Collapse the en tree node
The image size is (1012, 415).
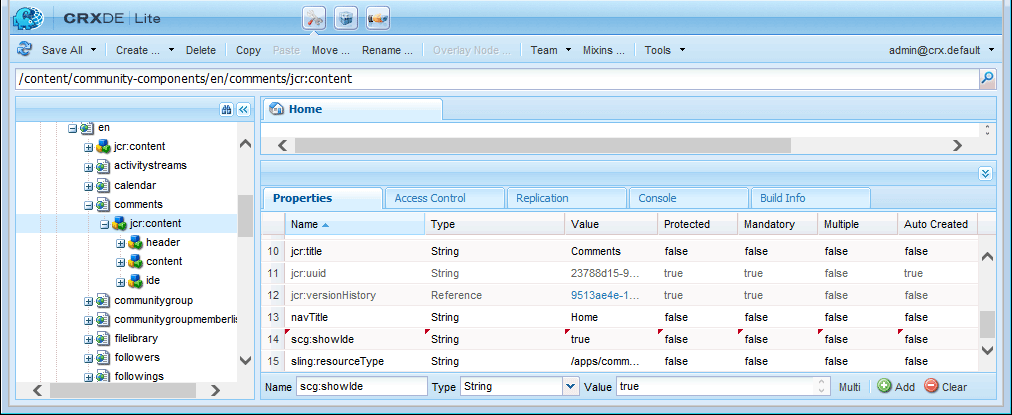pos(72,128)
